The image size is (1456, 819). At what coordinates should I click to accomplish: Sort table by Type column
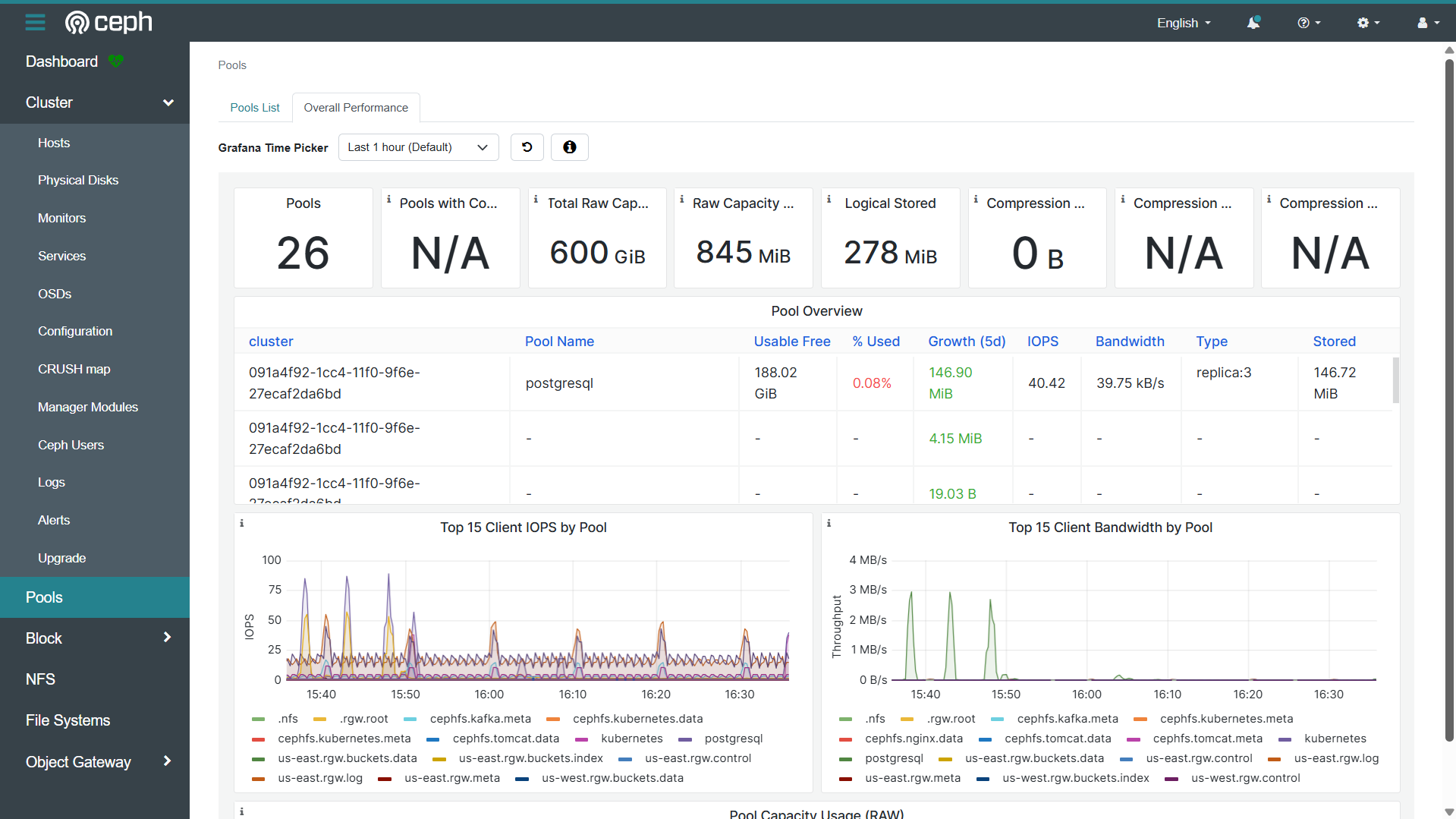(1212, 342)
